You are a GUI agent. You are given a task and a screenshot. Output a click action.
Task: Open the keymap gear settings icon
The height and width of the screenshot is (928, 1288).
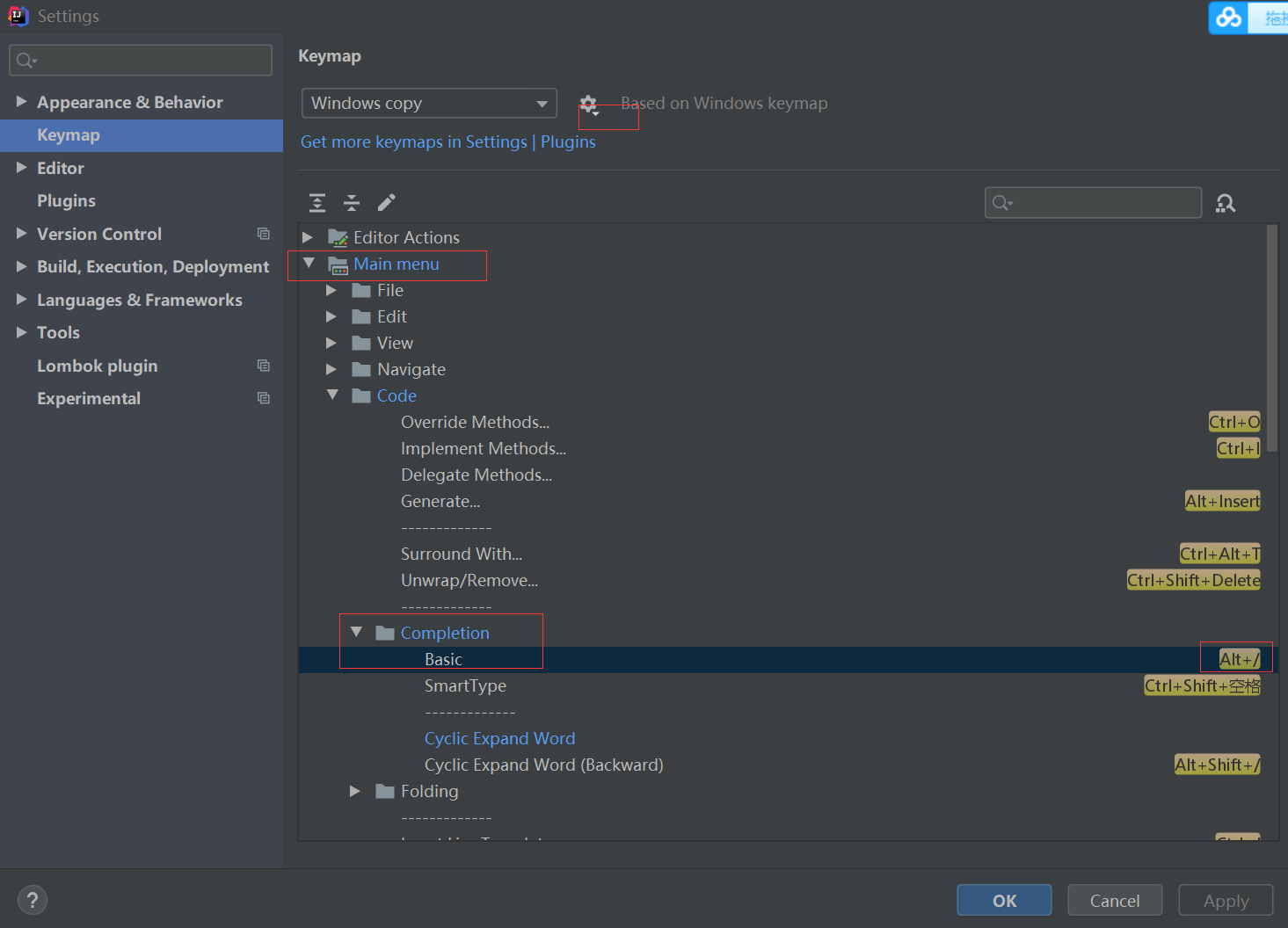point(589,104)
